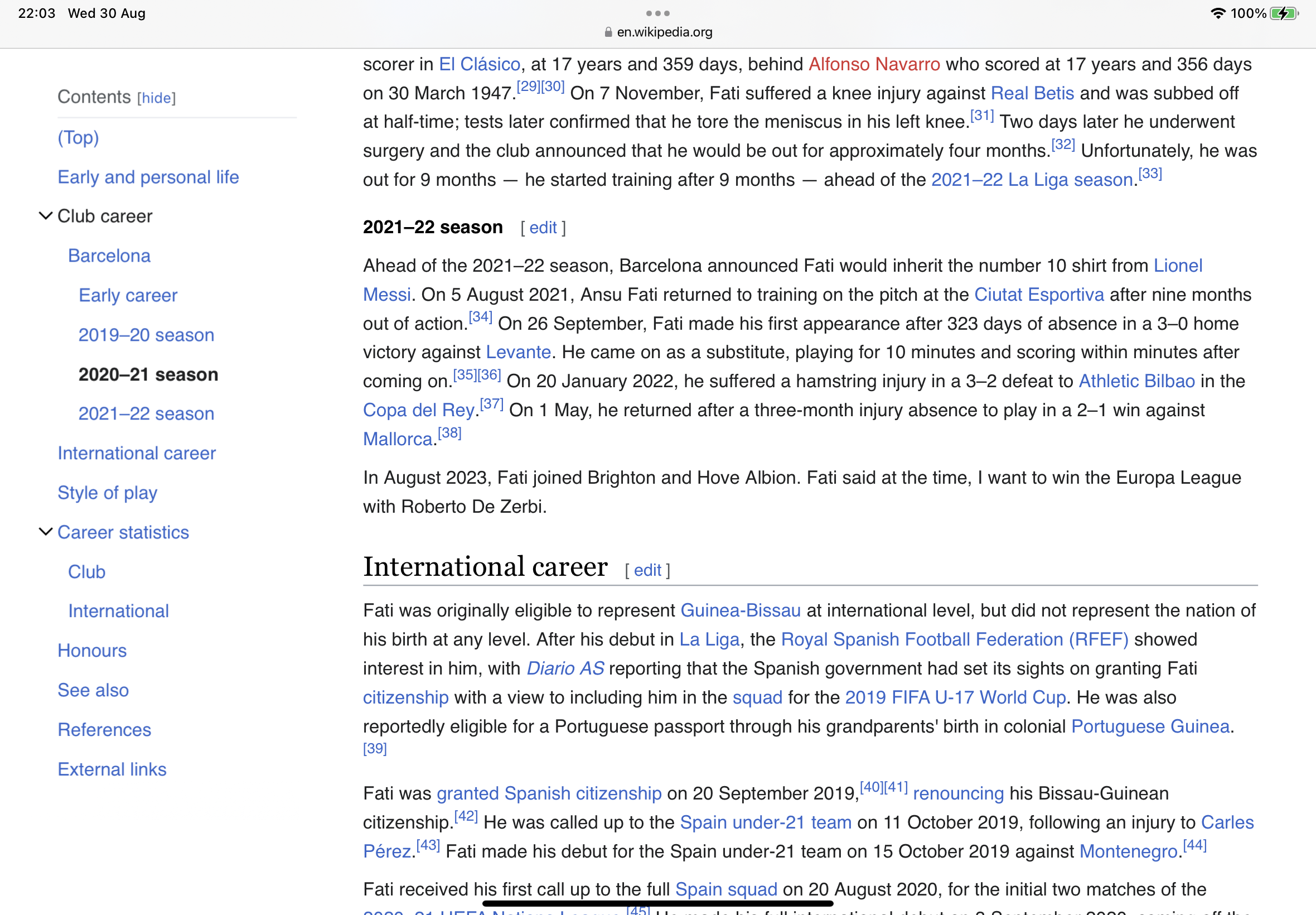Collapse the Club career section chevron

pyautogui.click(x=45, y=216)
